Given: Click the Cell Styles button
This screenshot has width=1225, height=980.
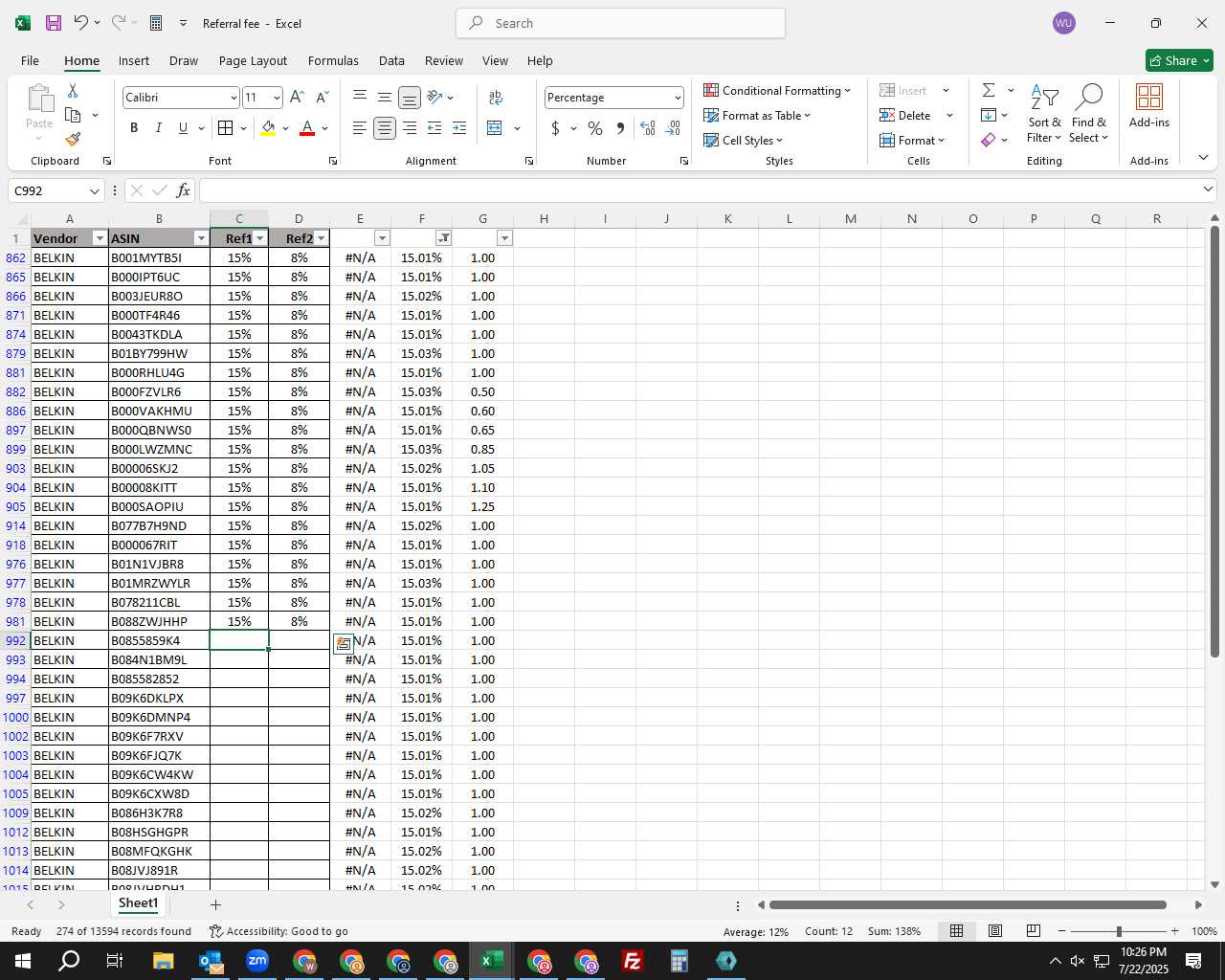Looking at the screenshot, I should coord(744,140).
